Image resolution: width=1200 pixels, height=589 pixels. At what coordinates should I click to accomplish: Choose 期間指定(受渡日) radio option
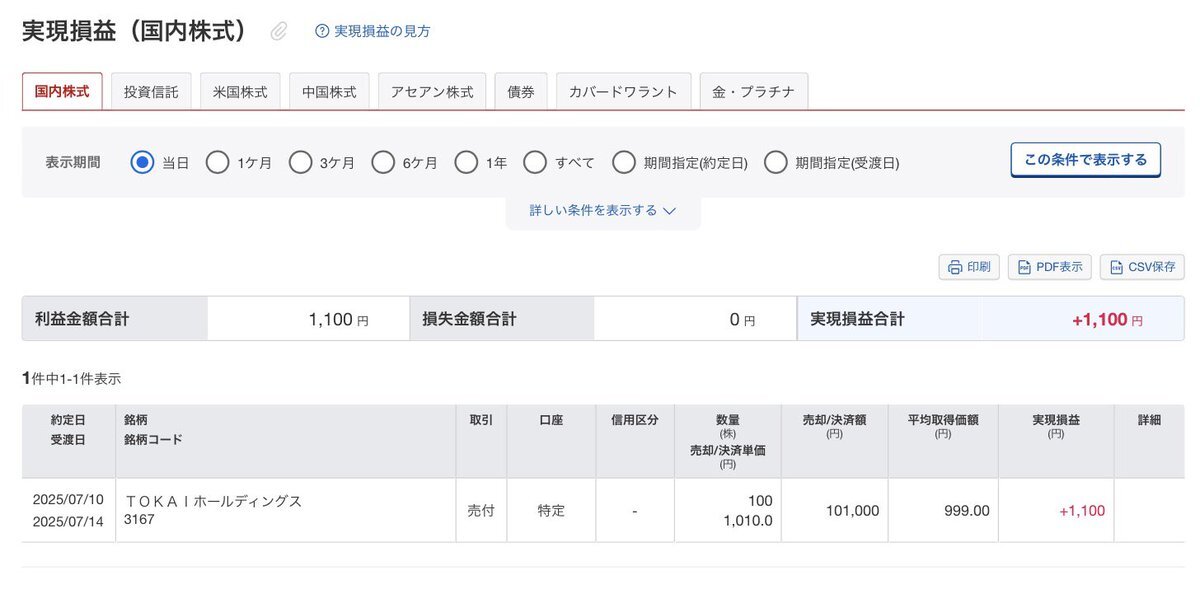775,162
